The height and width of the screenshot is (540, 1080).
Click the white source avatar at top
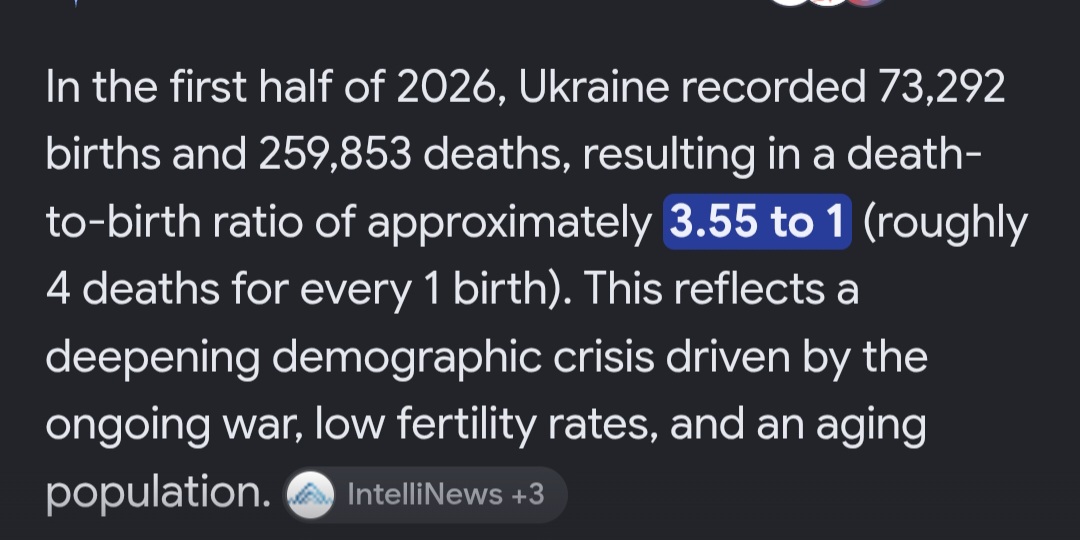click(x=790, y=2)
